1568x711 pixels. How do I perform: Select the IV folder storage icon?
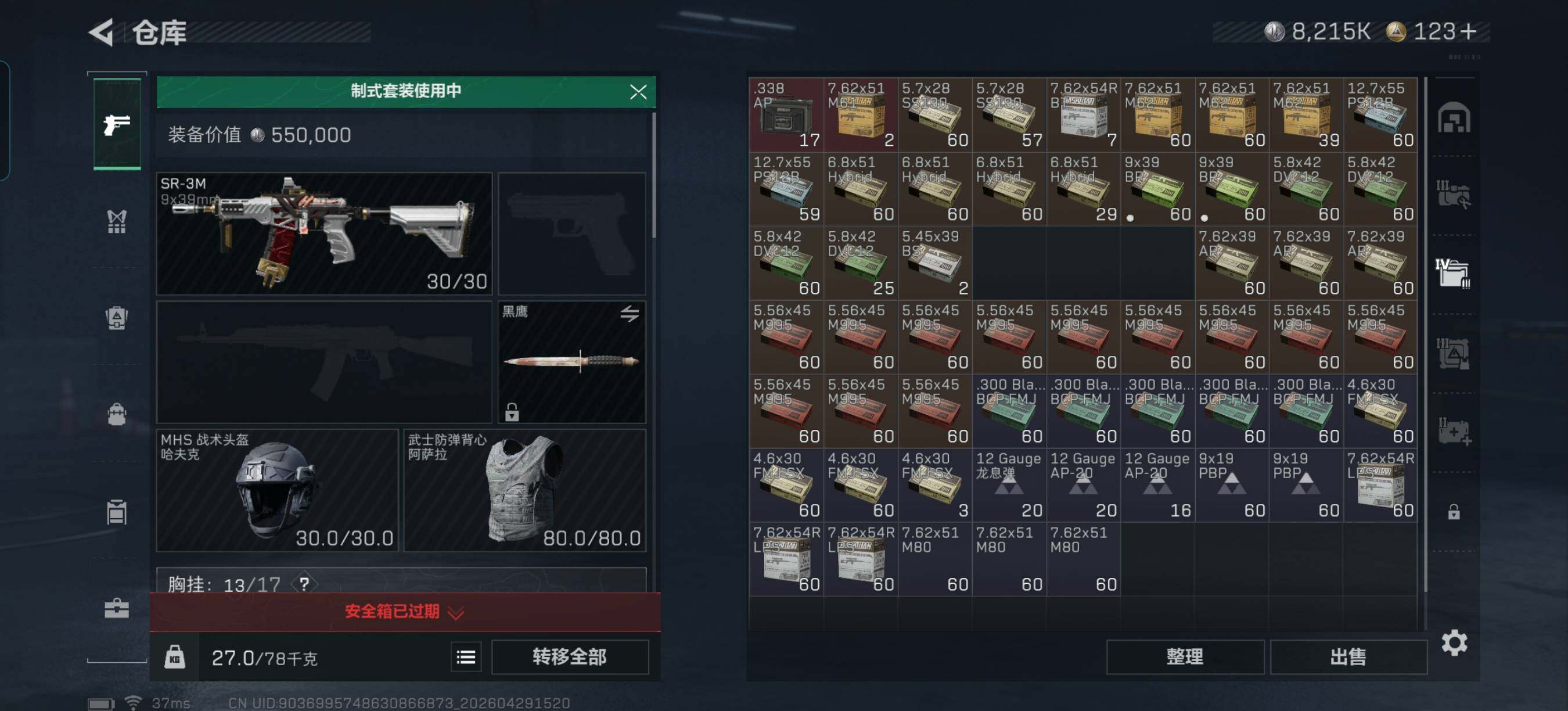pyautogui.click(x=1453, y=272)
